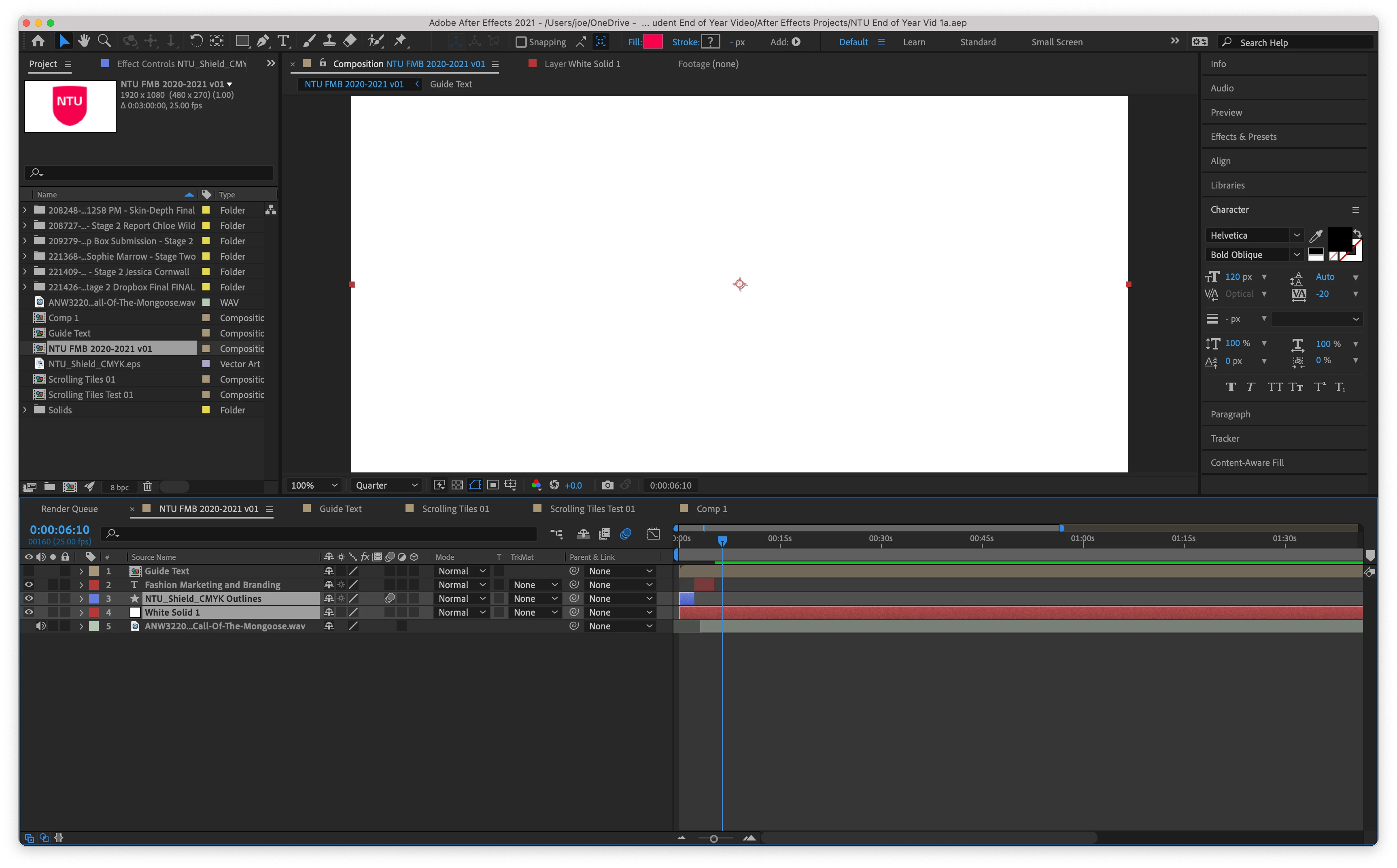Open the Render Queue tab
Viewport: 1397px width, 868px height.
pyautogui.click(x=70, y=509)
